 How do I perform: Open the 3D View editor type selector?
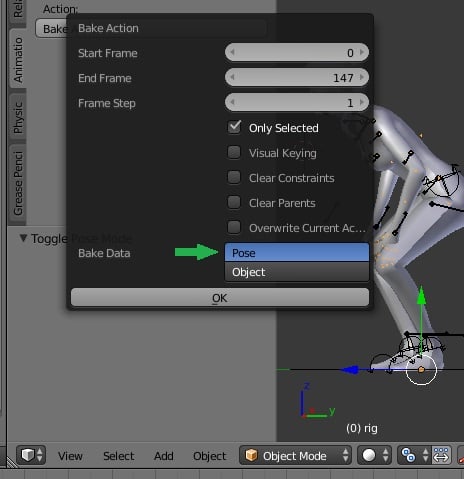click(x=31, y=455)
